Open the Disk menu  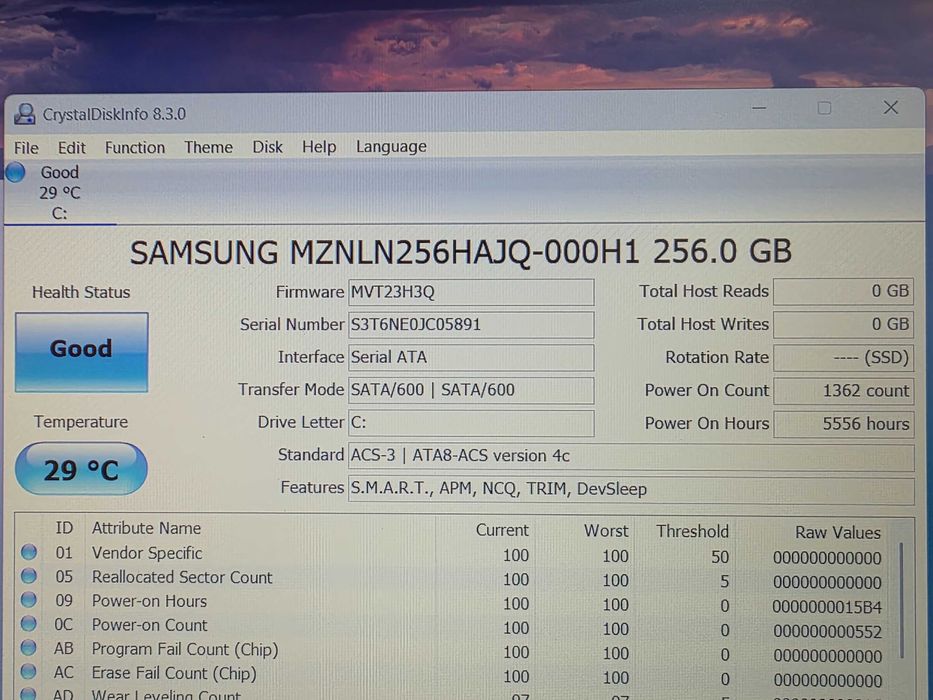click(267, 147)
